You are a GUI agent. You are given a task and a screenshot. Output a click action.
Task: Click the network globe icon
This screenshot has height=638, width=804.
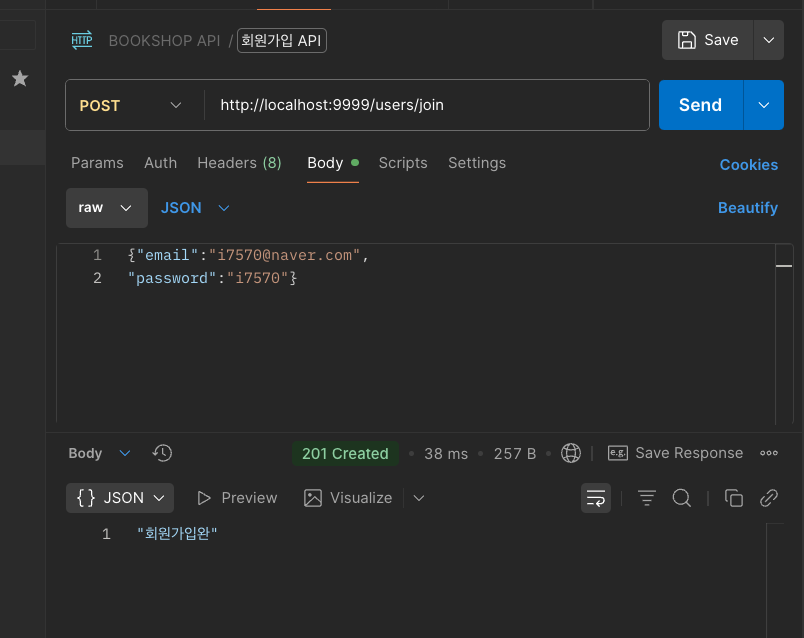point(571,453)
